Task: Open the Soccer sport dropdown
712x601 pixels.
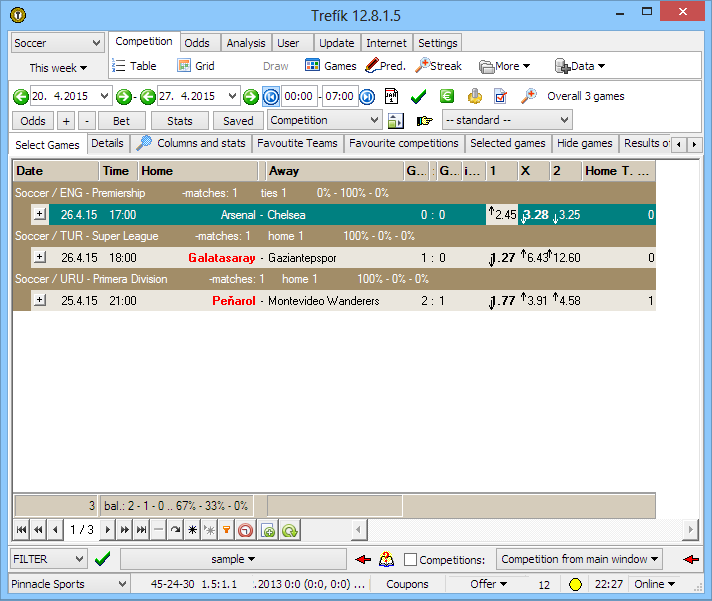Action: [x=58, y=43]
